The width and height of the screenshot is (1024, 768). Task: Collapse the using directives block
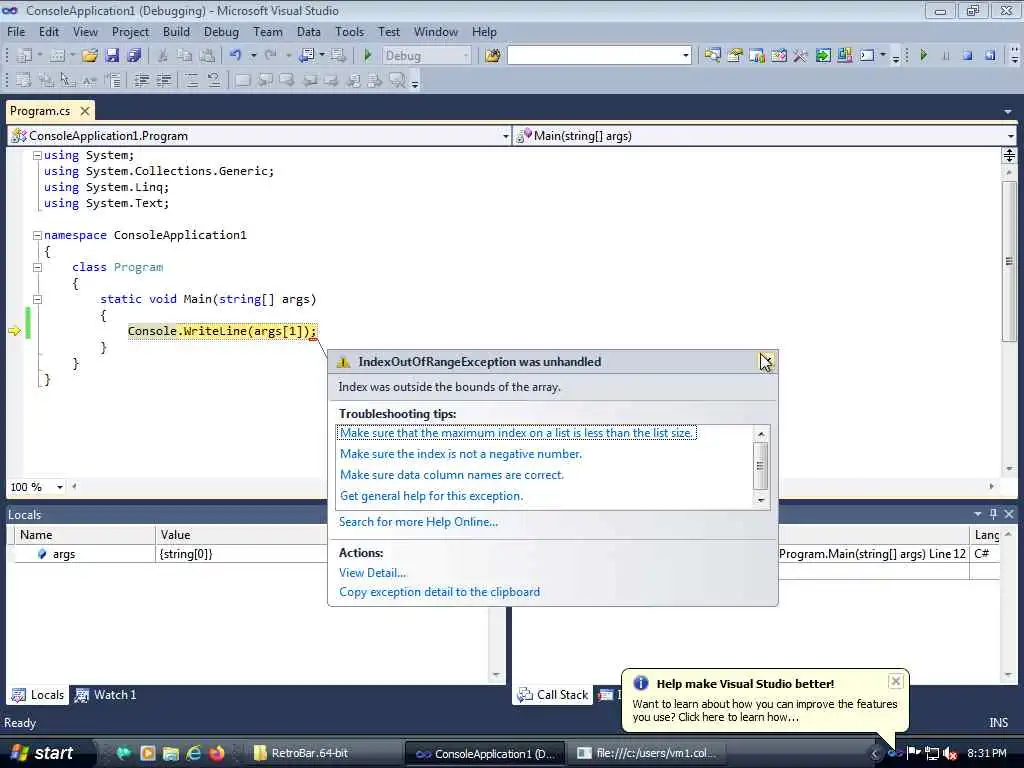(37, 155)
